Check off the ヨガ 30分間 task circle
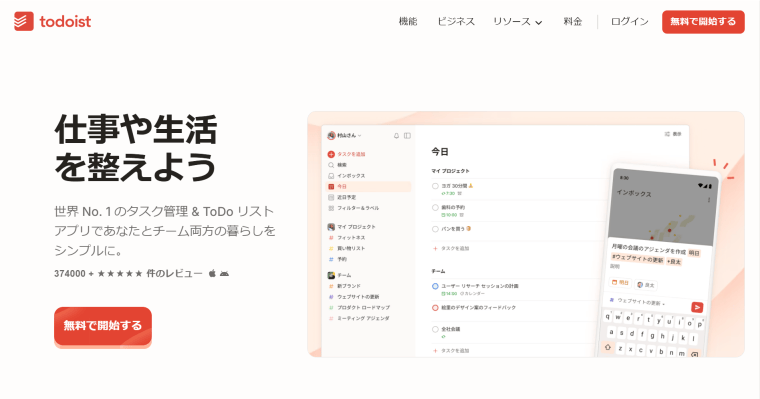This screenshot has height=399, width=760. (435, 186)
